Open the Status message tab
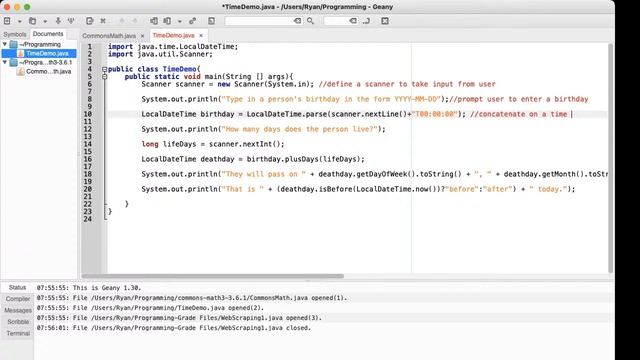This screenshot has height=360, width=640. [17, 287]
